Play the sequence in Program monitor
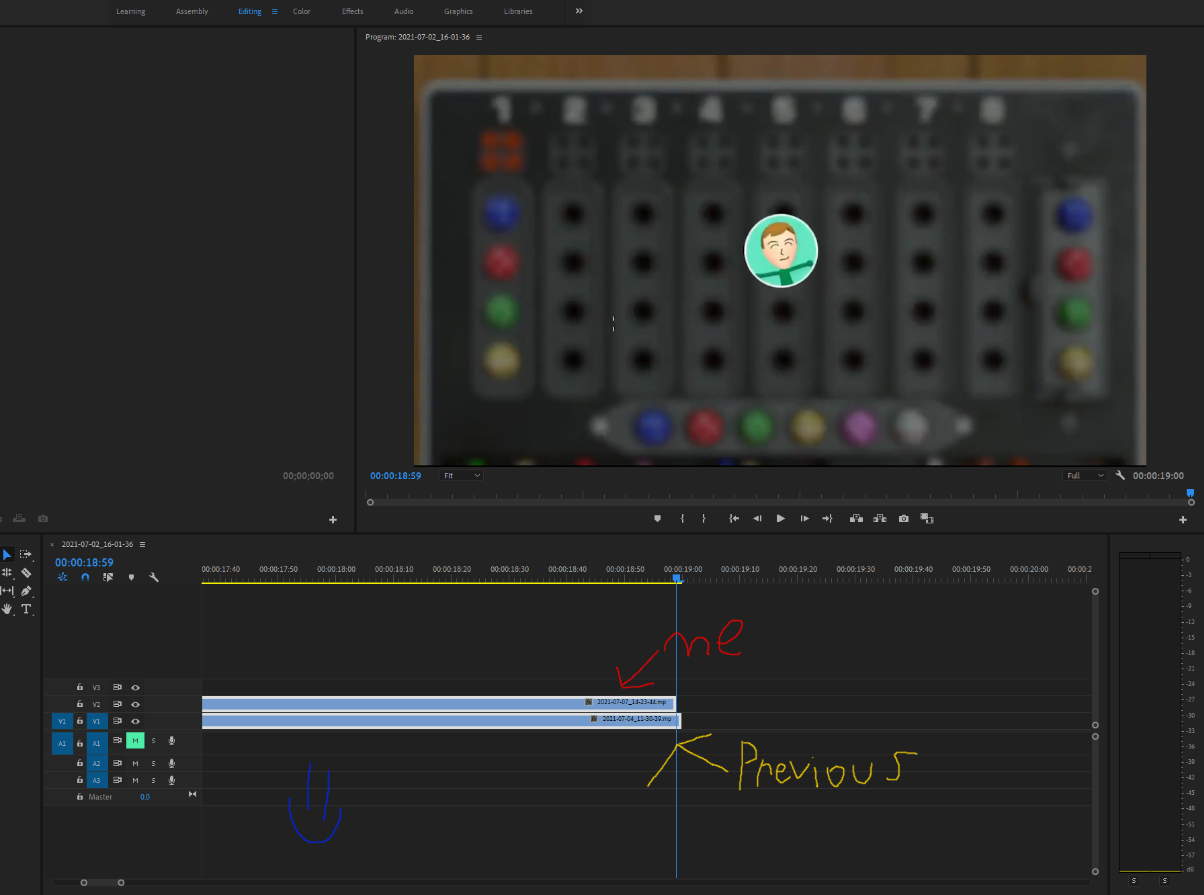This screenshot has width=1204, height=895. tap(781, 518)
